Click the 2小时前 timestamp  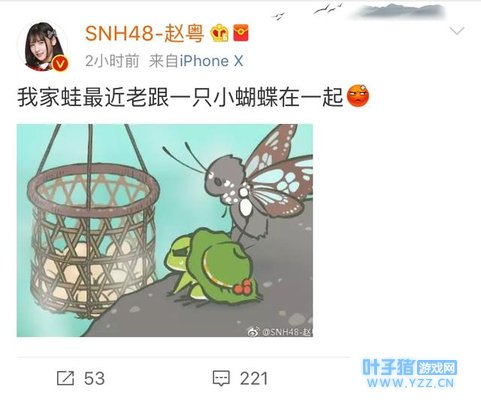112,61
